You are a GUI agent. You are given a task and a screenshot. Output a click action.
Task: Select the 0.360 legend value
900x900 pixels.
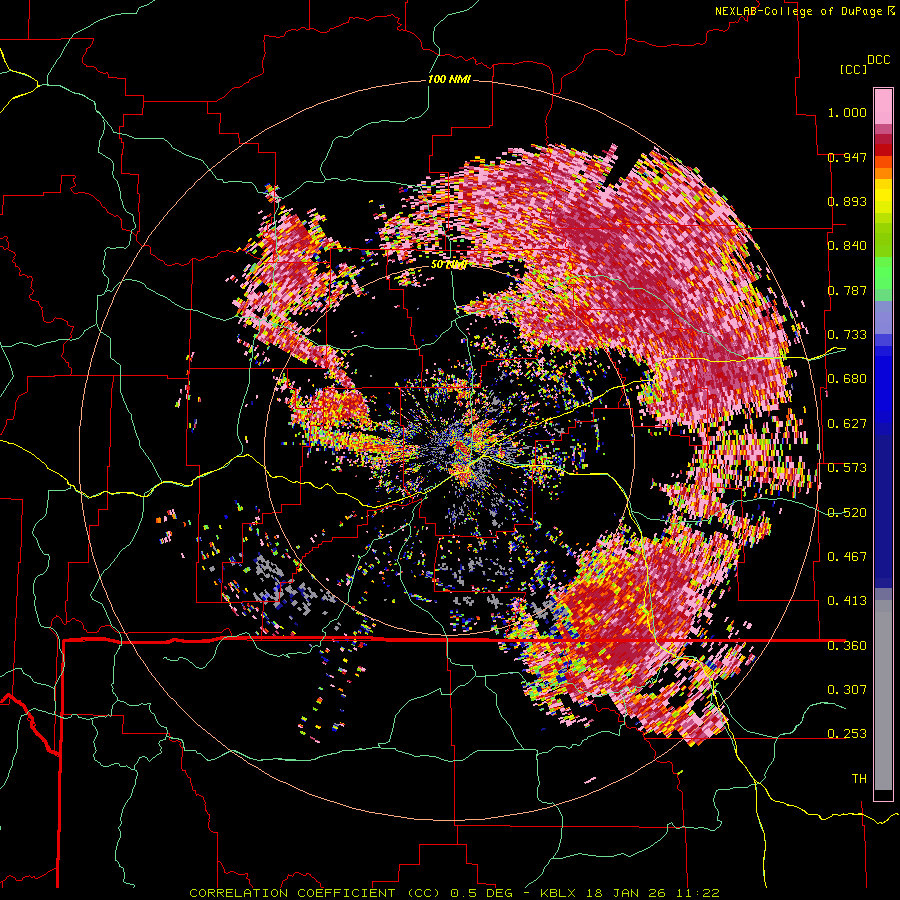click(x=847, y=646)
